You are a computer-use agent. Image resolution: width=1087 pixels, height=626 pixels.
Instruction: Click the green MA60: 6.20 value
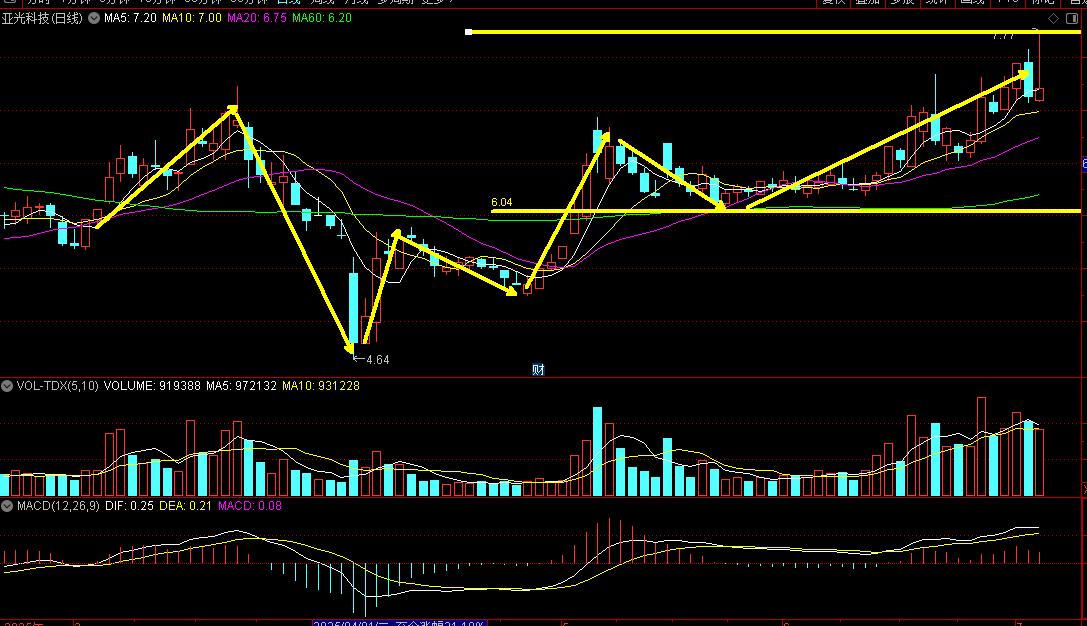322,18
